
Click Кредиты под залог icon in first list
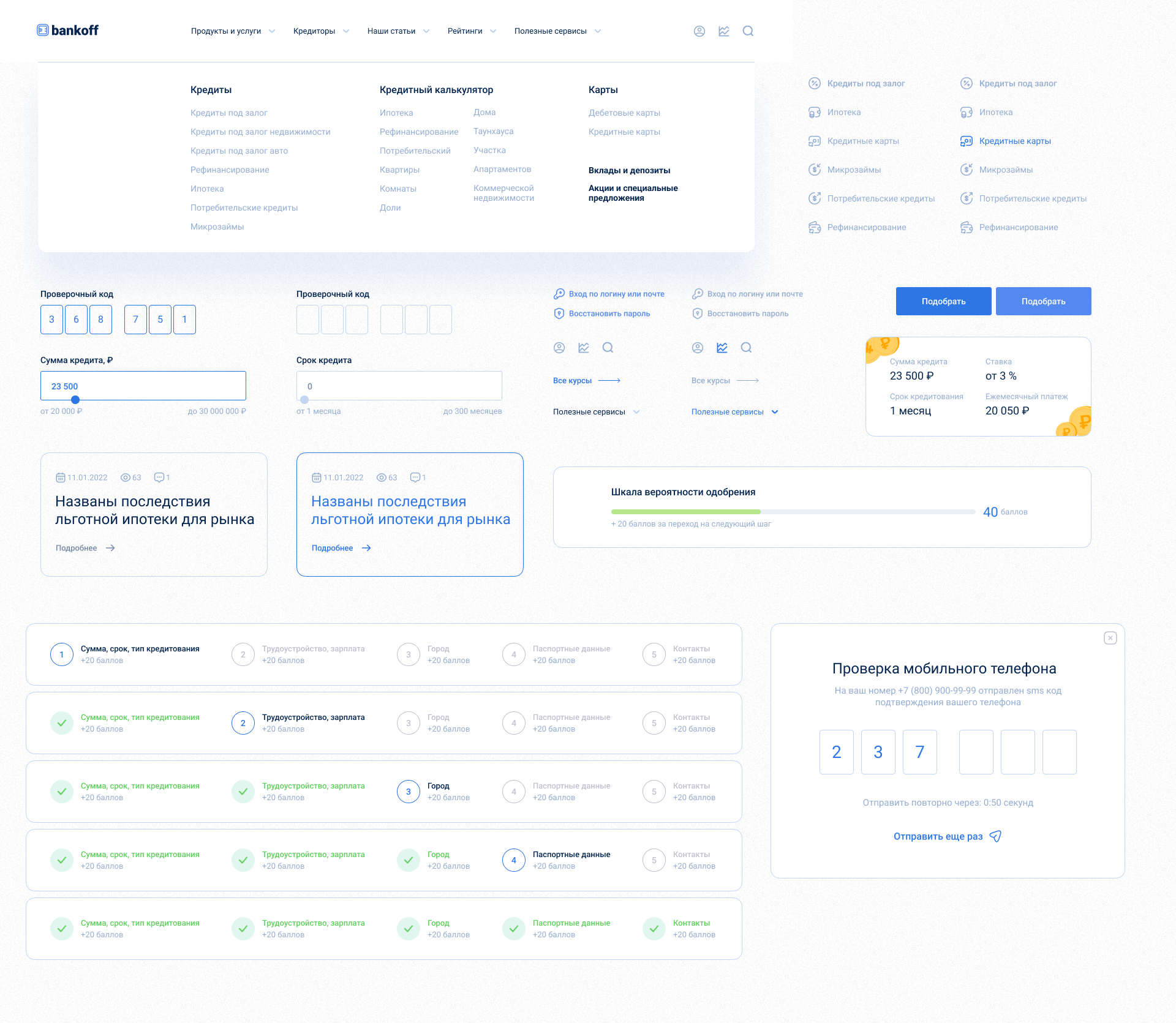click(814, 83)
